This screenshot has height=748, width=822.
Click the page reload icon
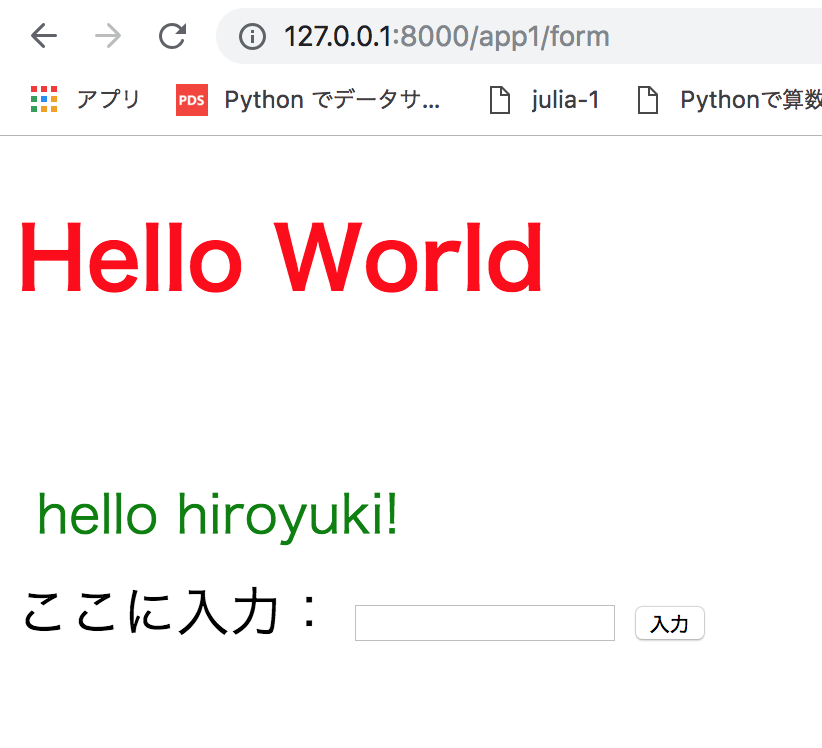171,35
